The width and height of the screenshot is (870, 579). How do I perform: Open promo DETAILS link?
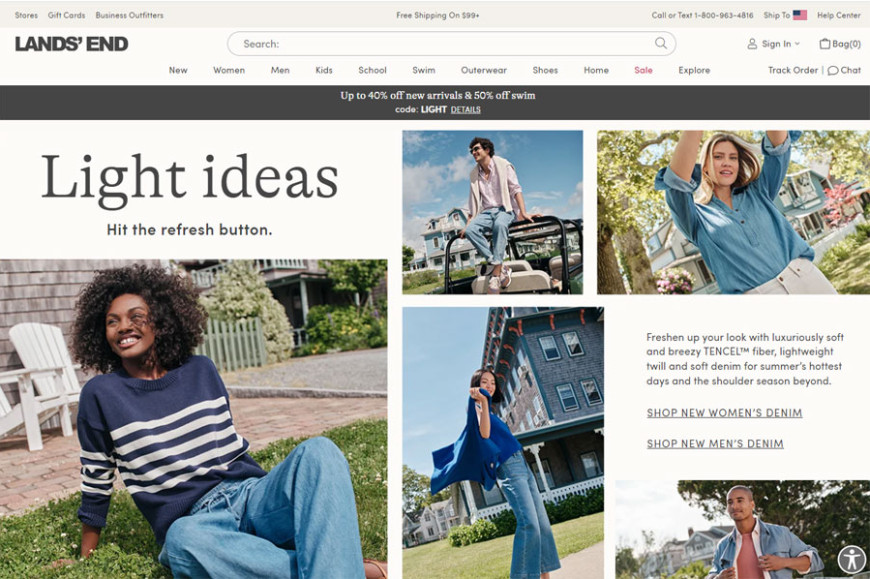(466, 110)
